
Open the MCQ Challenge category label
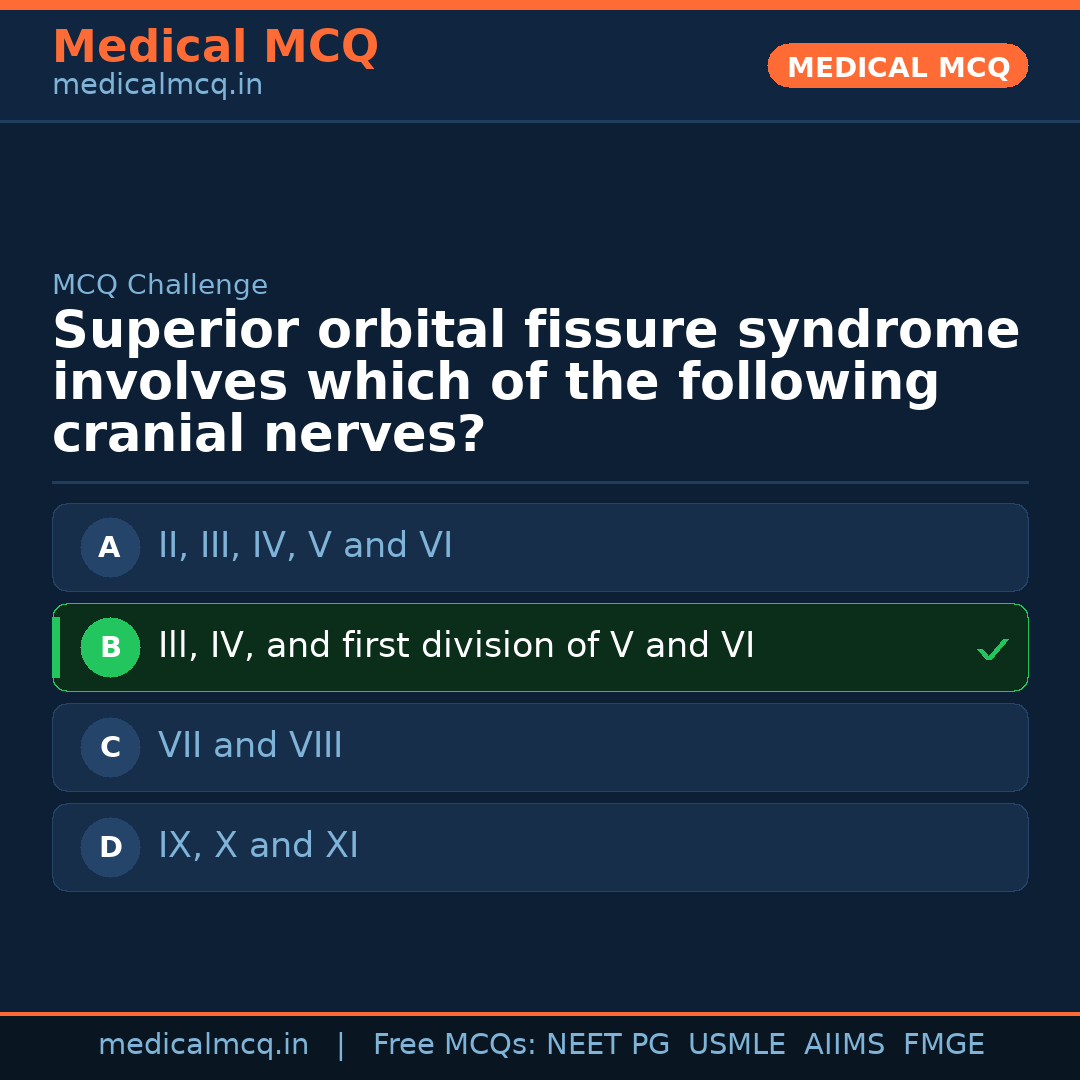pyautogui.click(x=160, y=285)
